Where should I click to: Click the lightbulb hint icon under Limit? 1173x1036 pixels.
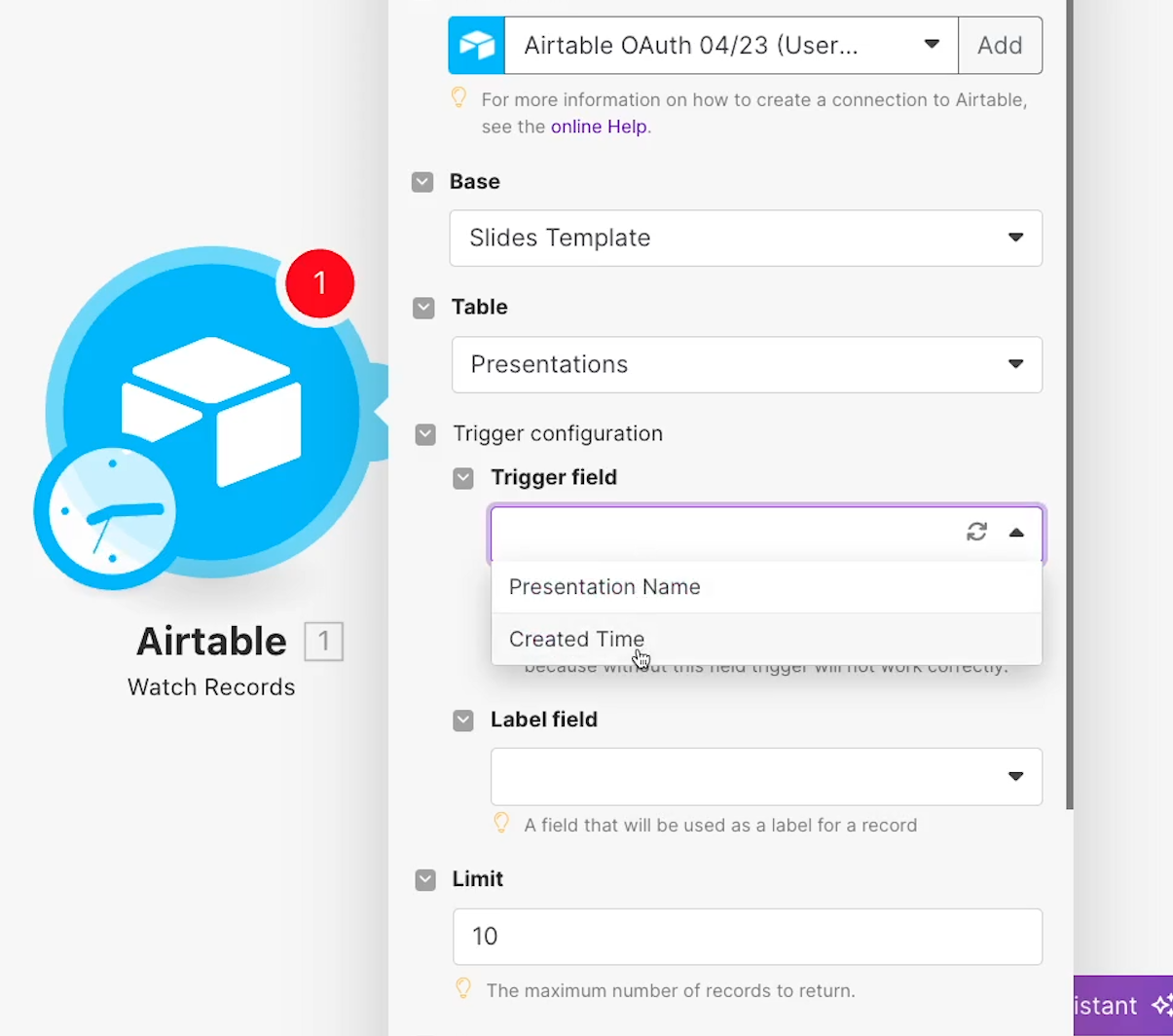click(463, 989)
